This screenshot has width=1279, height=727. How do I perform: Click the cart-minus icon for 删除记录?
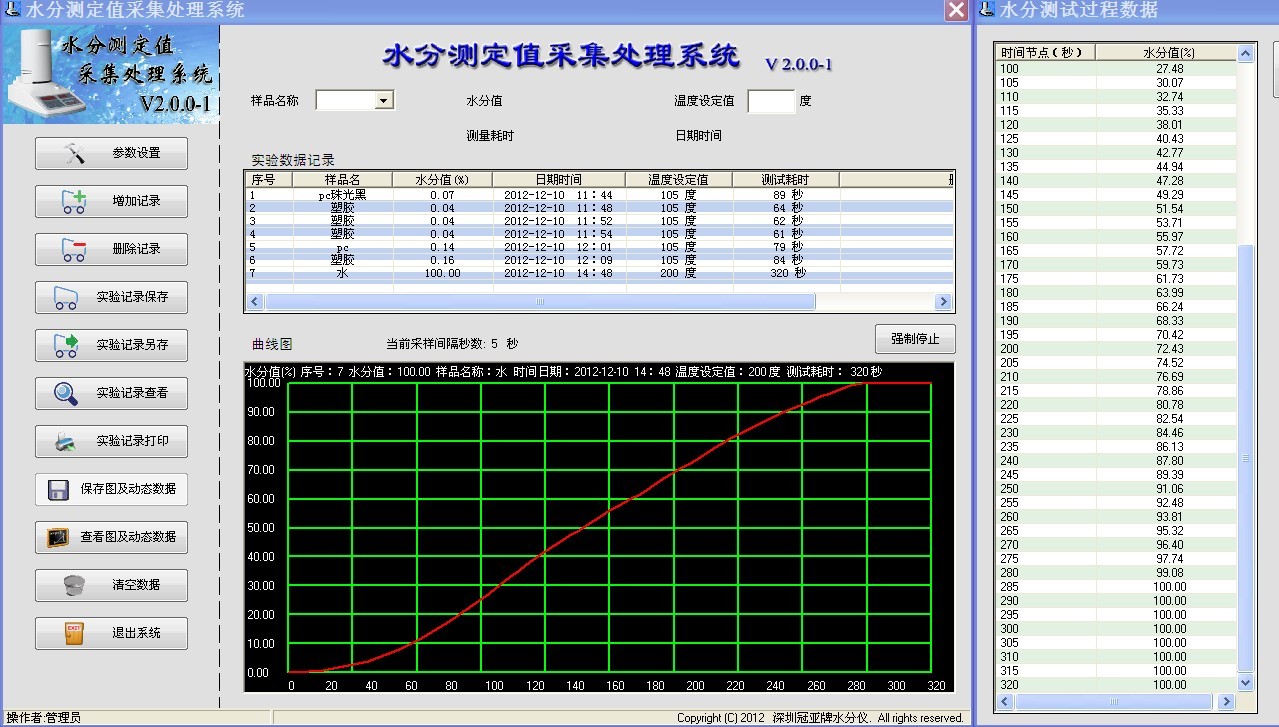(74, 249)
